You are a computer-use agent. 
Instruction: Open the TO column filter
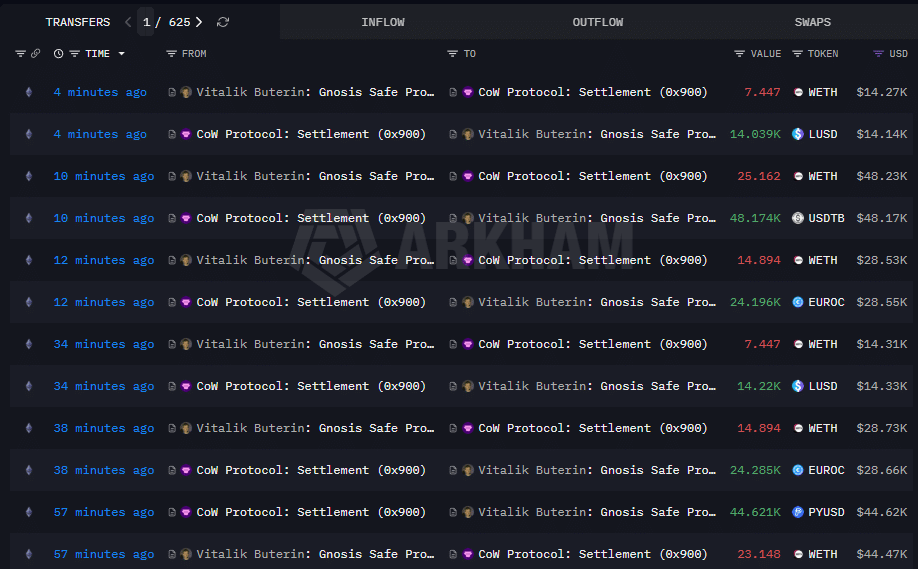[453, 54]
